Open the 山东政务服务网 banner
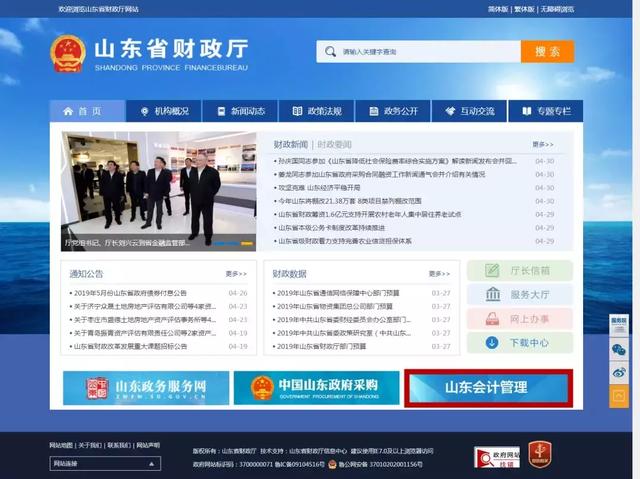 pos(146,388)
